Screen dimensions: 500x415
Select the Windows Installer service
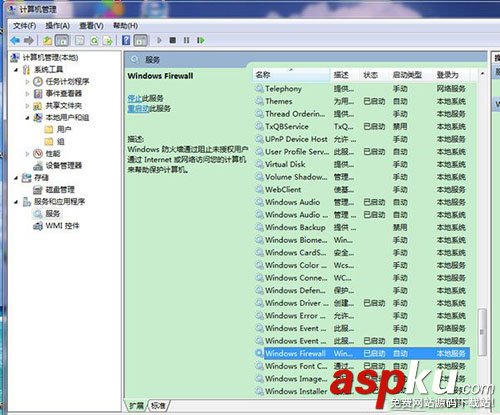(x=362, y=391)
